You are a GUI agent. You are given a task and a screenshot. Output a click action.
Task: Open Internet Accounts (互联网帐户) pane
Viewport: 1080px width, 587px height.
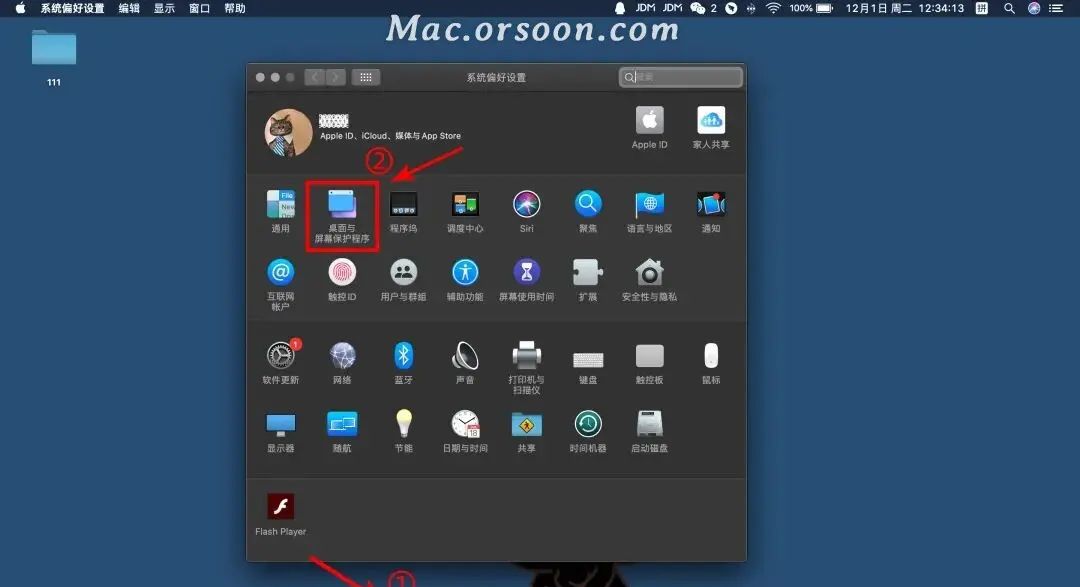(x=280, y=273)
